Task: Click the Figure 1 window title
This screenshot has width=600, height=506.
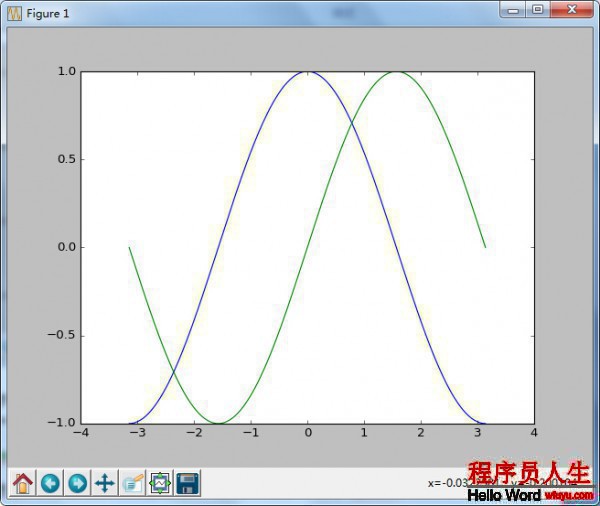Action: point(47,14)
